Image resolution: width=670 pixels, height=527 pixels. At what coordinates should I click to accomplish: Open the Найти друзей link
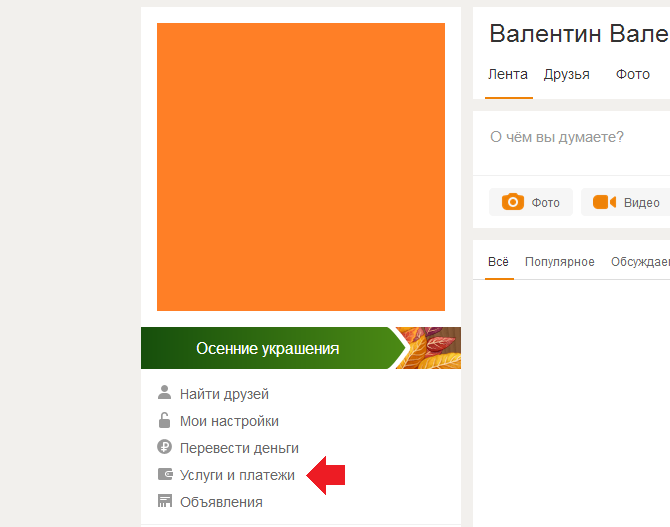[224, 394]
